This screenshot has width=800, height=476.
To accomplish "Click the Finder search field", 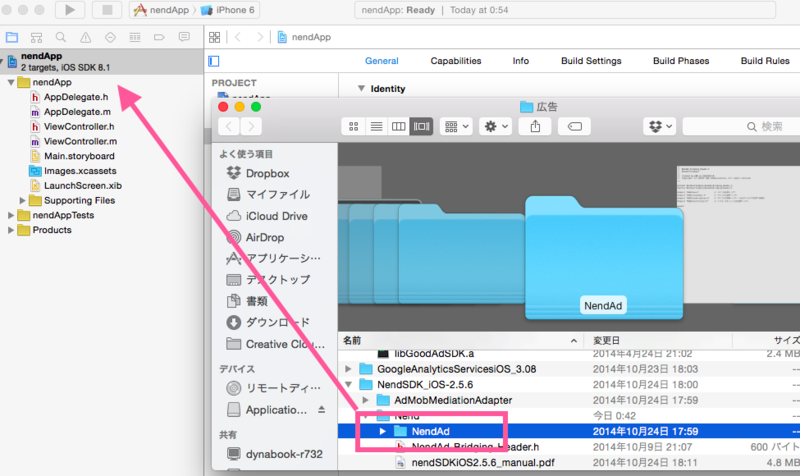I will [741, 127].
